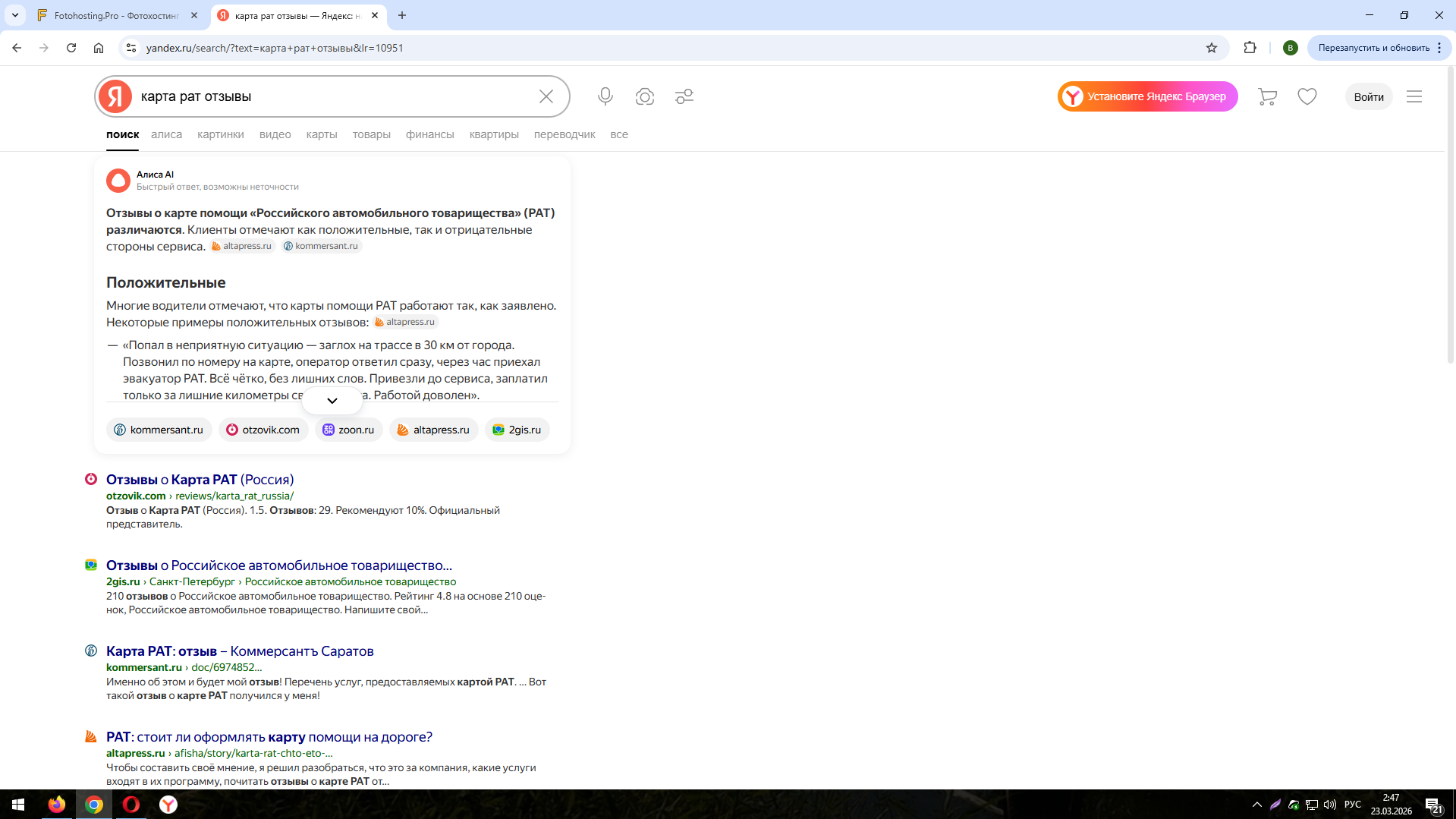
Task: Go to the browser home page
Action: (x=99, y=48)
